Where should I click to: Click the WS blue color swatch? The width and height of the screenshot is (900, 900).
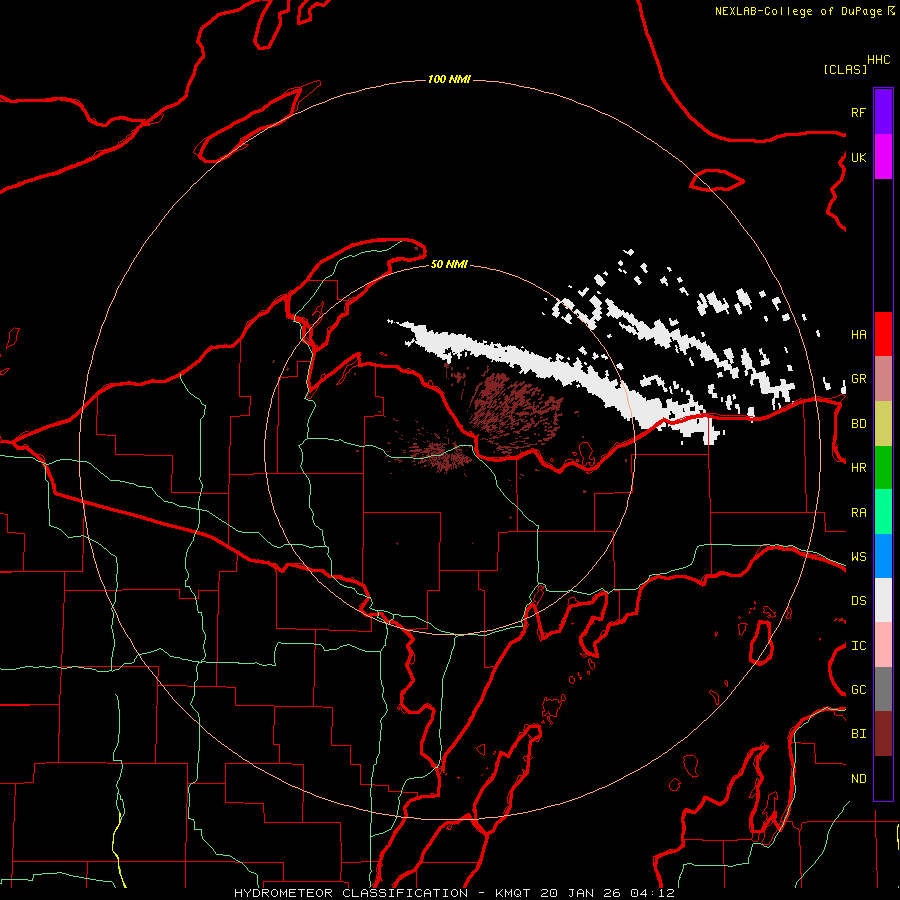[x=883, y=556]
